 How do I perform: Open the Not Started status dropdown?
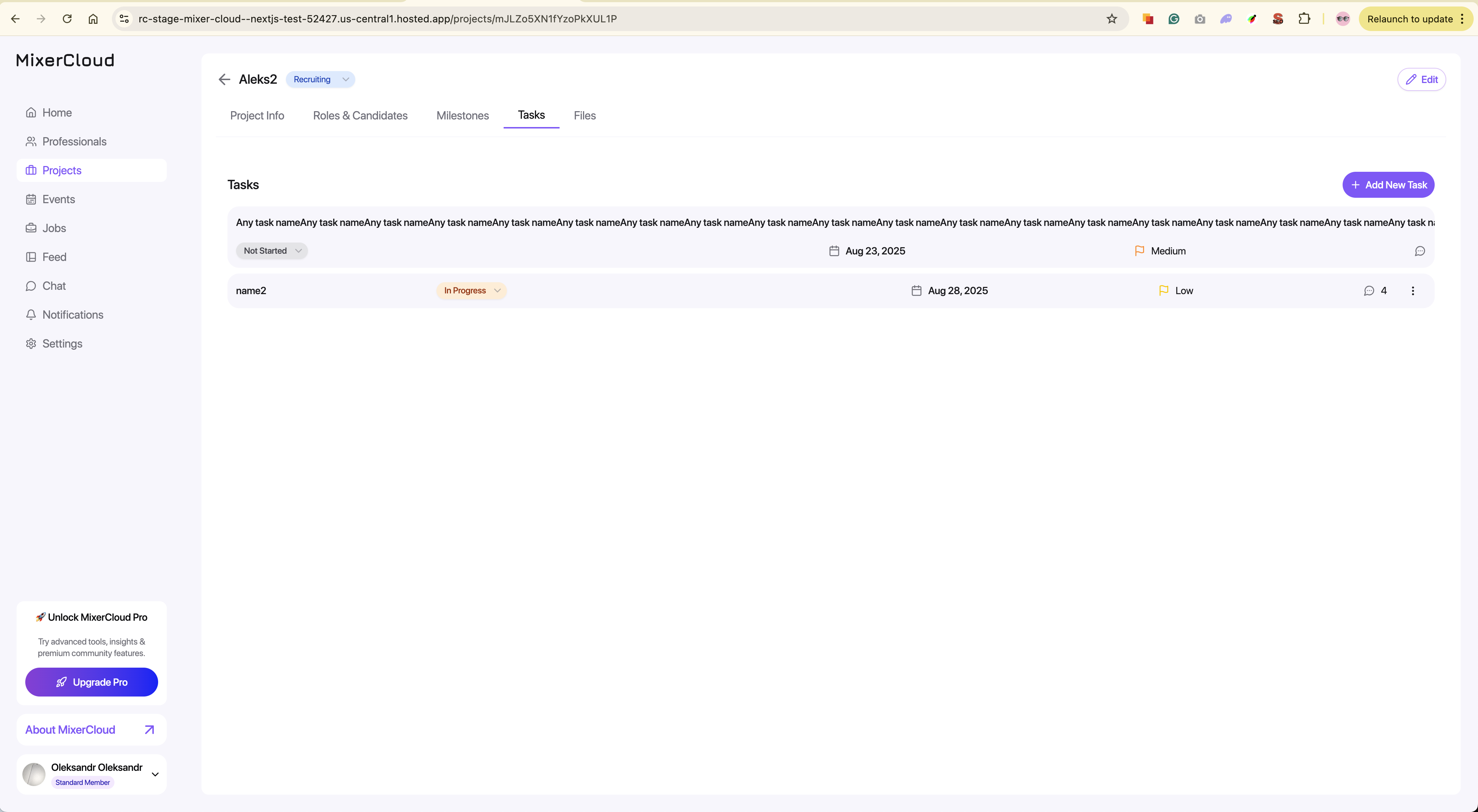click(272, 251)
